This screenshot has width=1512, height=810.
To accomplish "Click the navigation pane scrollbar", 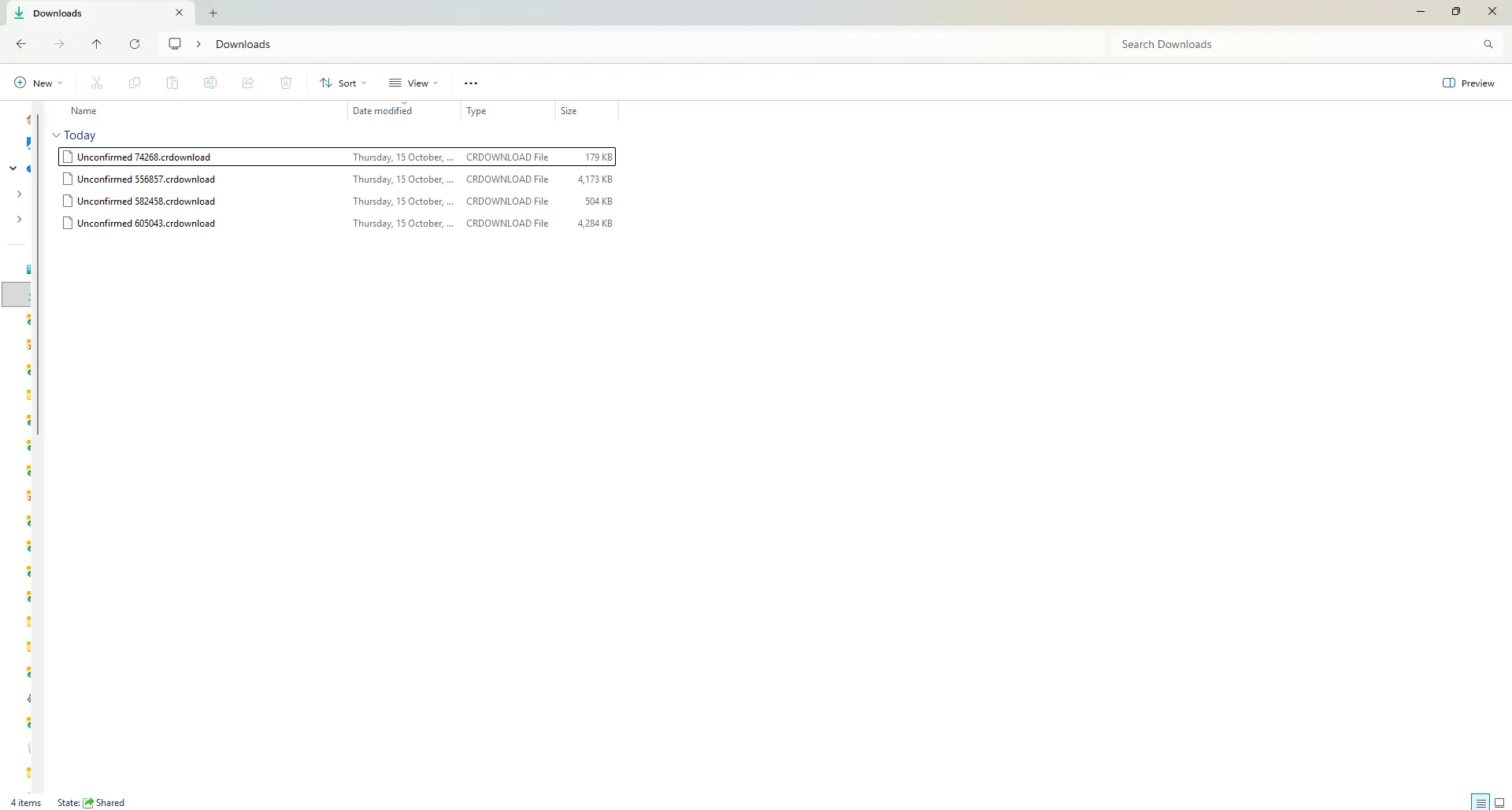I will [x=37, y=274].
